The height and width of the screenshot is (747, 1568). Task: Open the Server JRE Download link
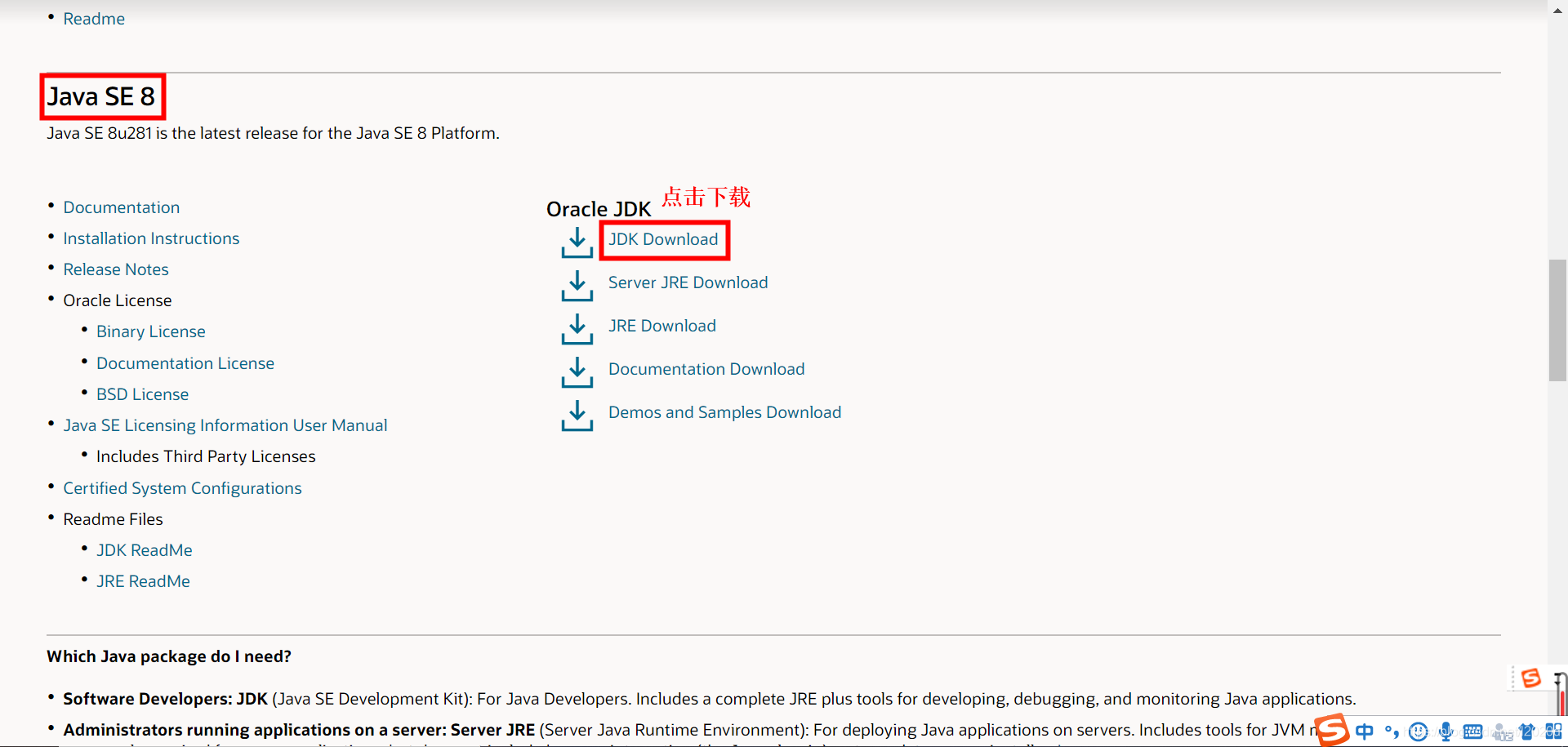point(688,282)
